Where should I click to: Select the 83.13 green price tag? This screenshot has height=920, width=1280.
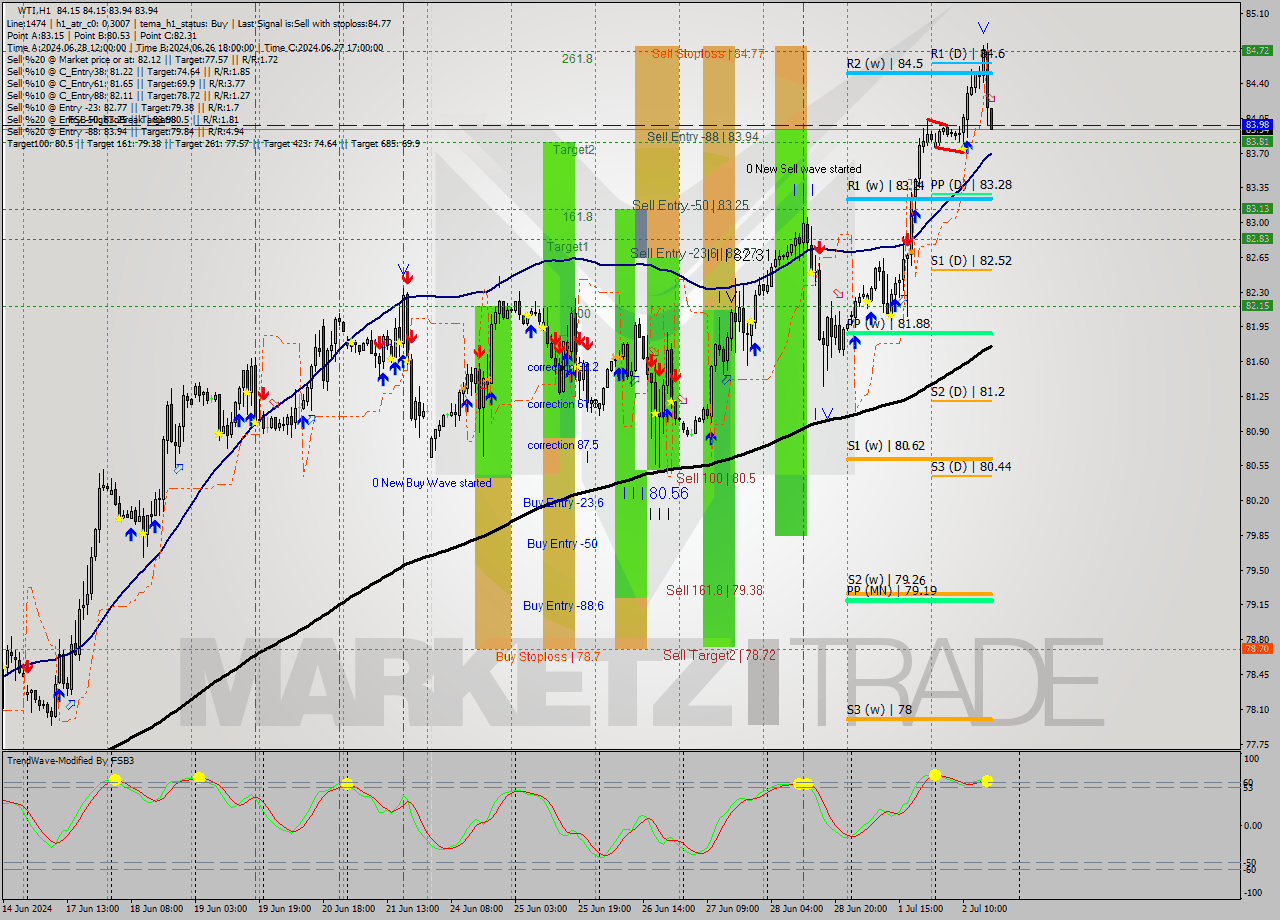(1257, 208)
